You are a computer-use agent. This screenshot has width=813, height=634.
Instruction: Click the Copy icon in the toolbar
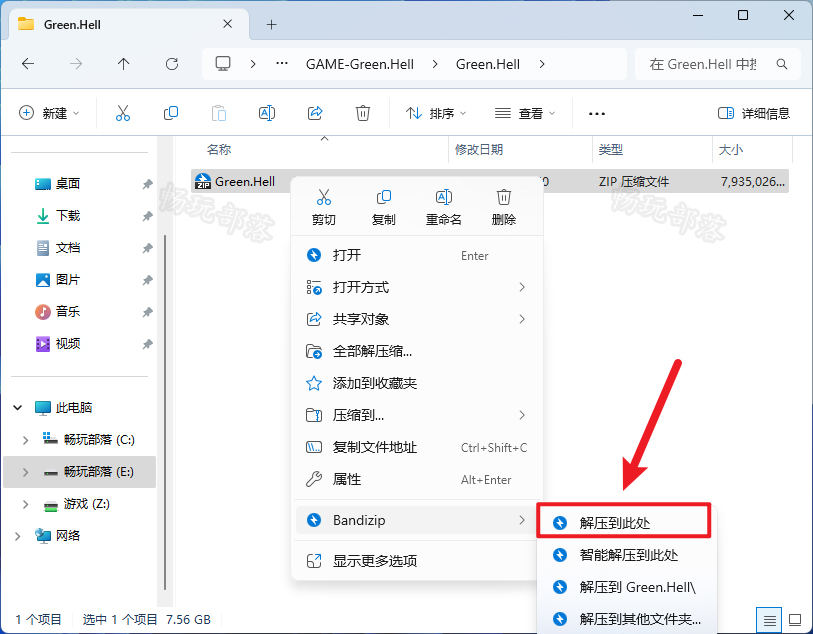click(171, 113)
